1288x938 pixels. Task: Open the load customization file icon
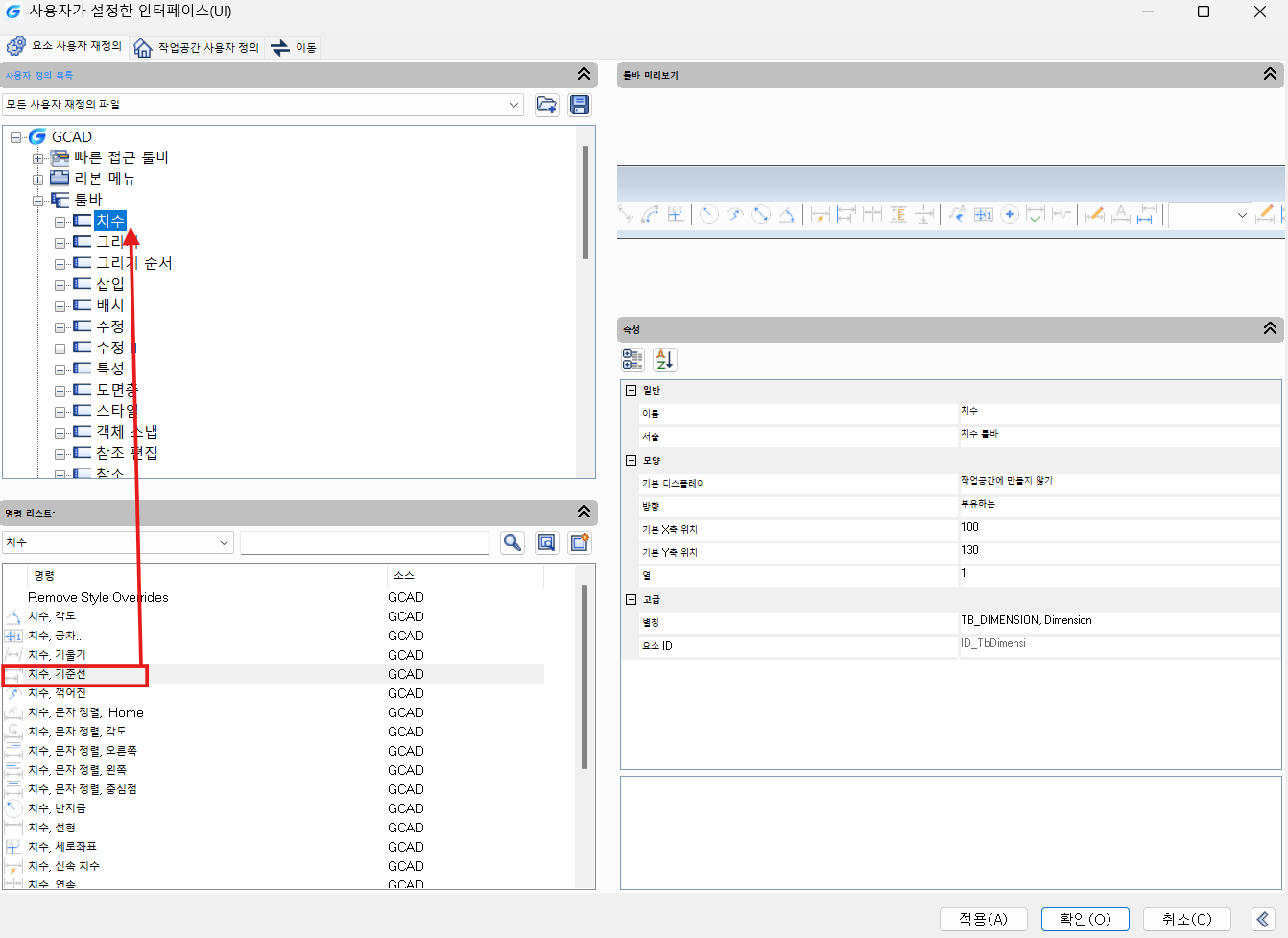pyautogui.click(x=547, y=105)
